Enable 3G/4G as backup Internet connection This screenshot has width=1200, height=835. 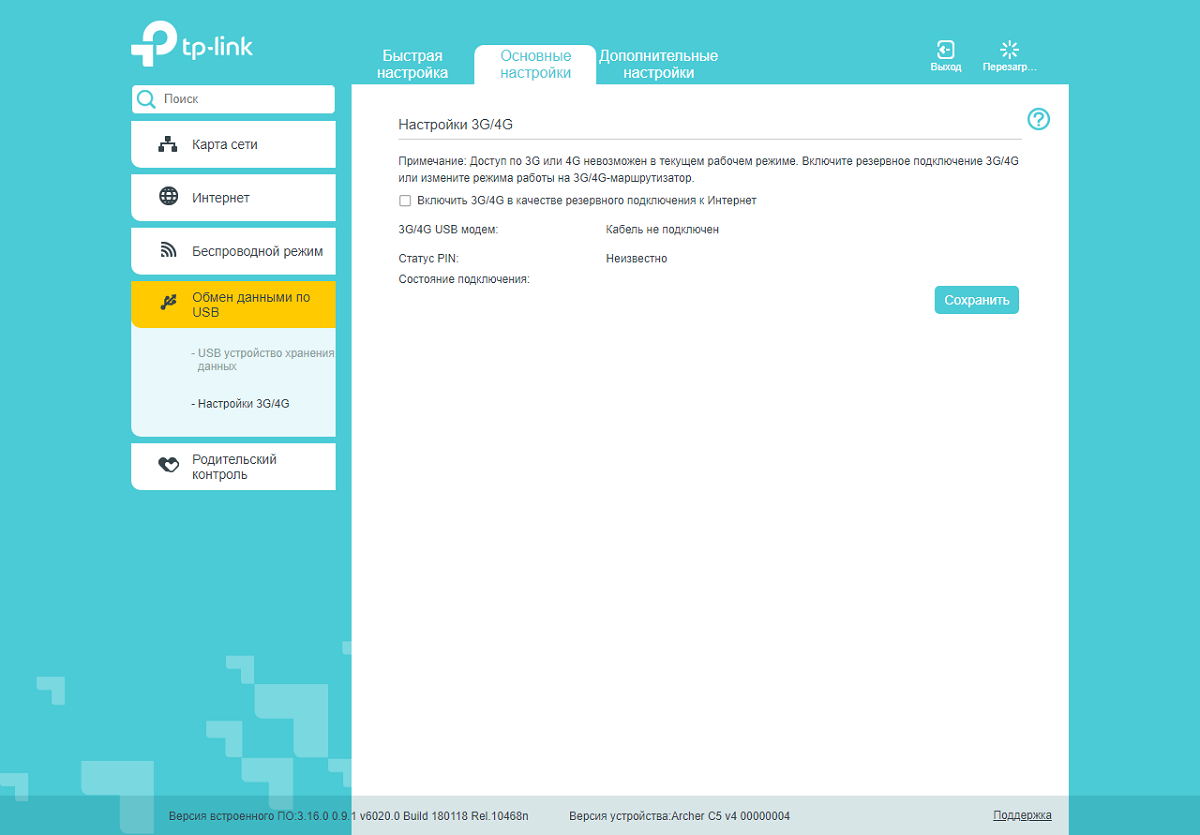(405, 201)
